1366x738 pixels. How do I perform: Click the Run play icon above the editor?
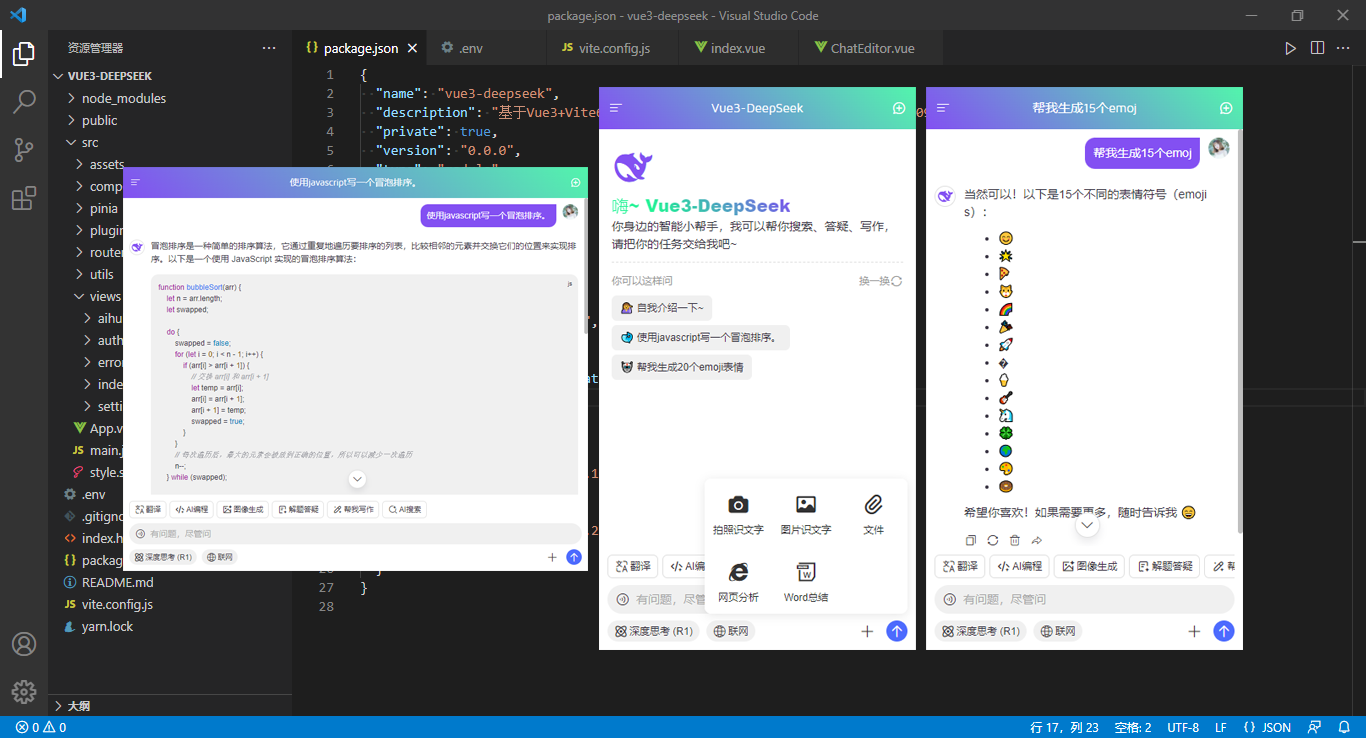tap(1291, 48)
